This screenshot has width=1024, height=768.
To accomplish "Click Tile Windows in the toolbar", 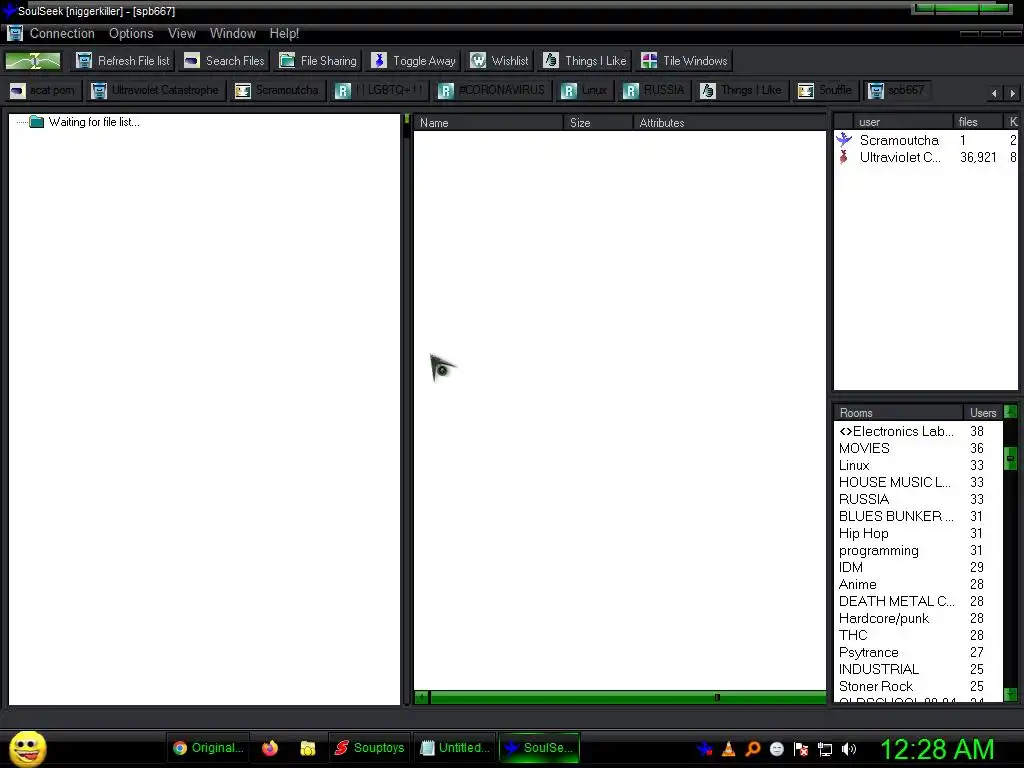I will click(684, 61).
